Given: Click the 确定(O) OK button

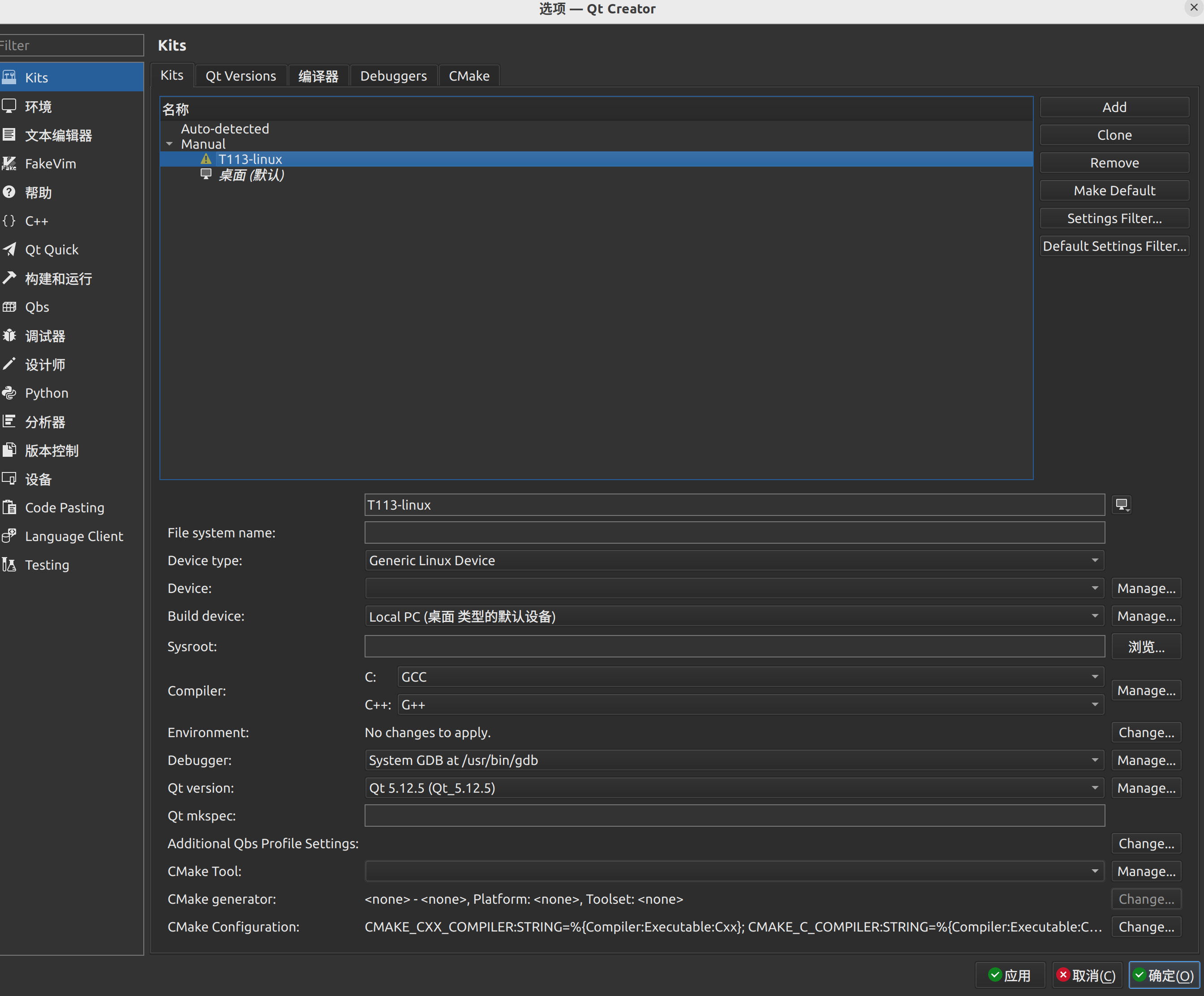Looking at the screenshot, I should (x=1164, y=975).
